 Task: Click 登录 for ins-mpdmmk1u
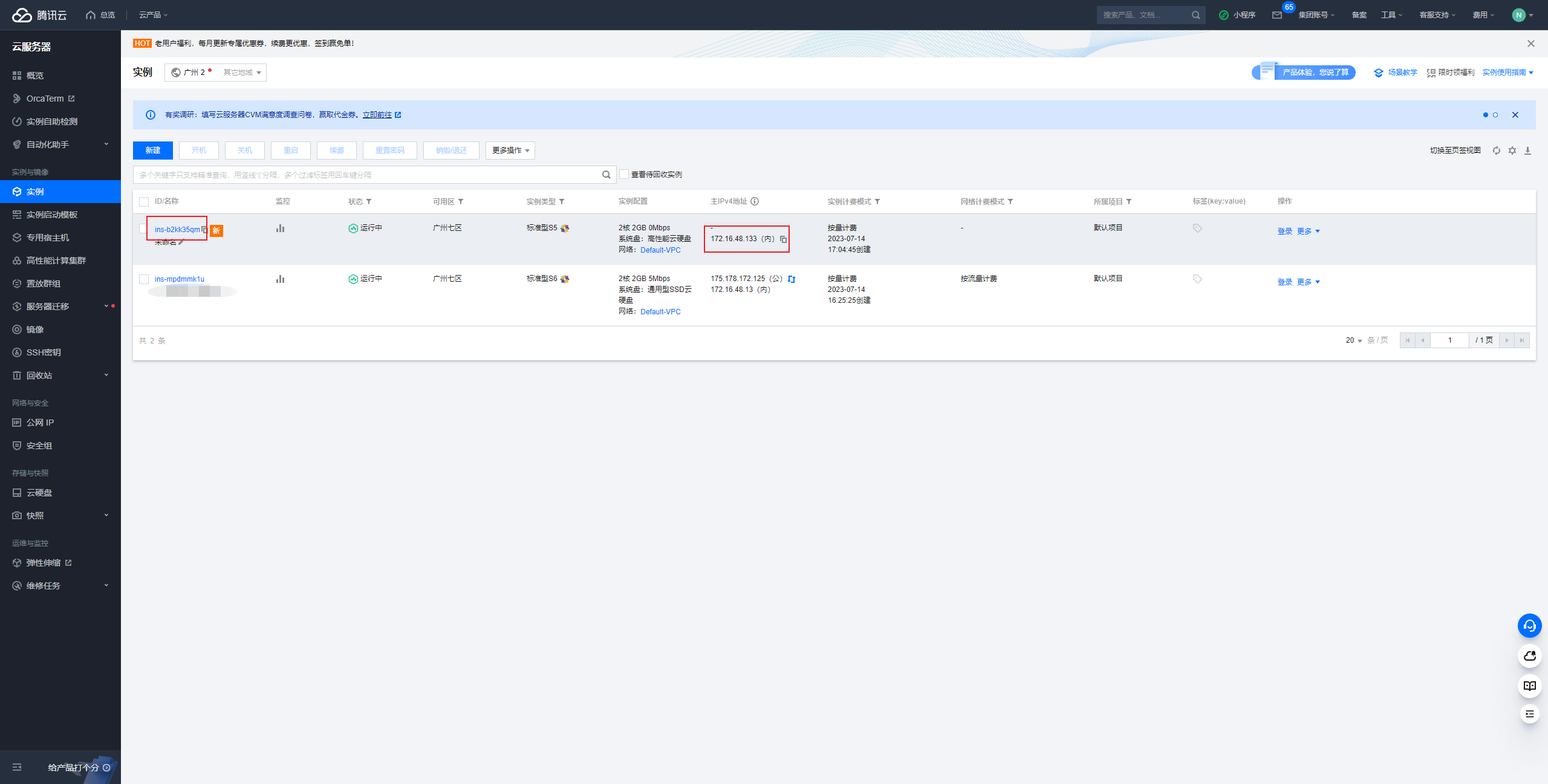[1285, 282]
